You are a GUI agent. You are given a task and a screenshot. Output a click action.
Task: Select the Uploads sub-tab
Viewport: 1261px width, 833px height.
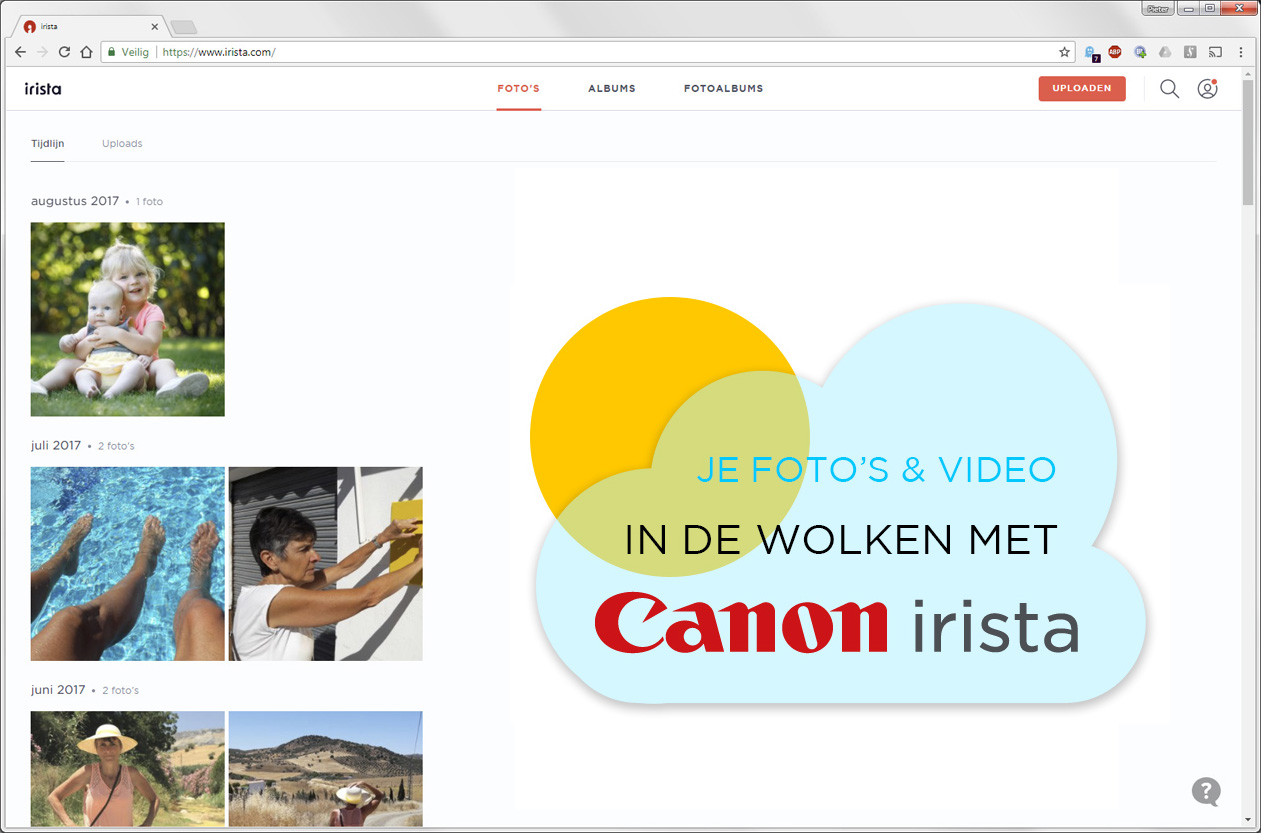coord(122,144)
